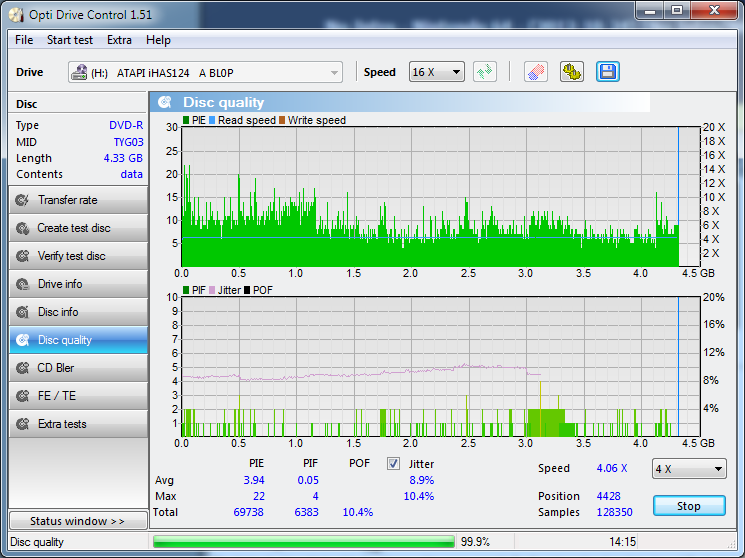Click the 99.9% progress percentage
The height and width of the screenshot is (558, 745).
click(x=475, y=542)
